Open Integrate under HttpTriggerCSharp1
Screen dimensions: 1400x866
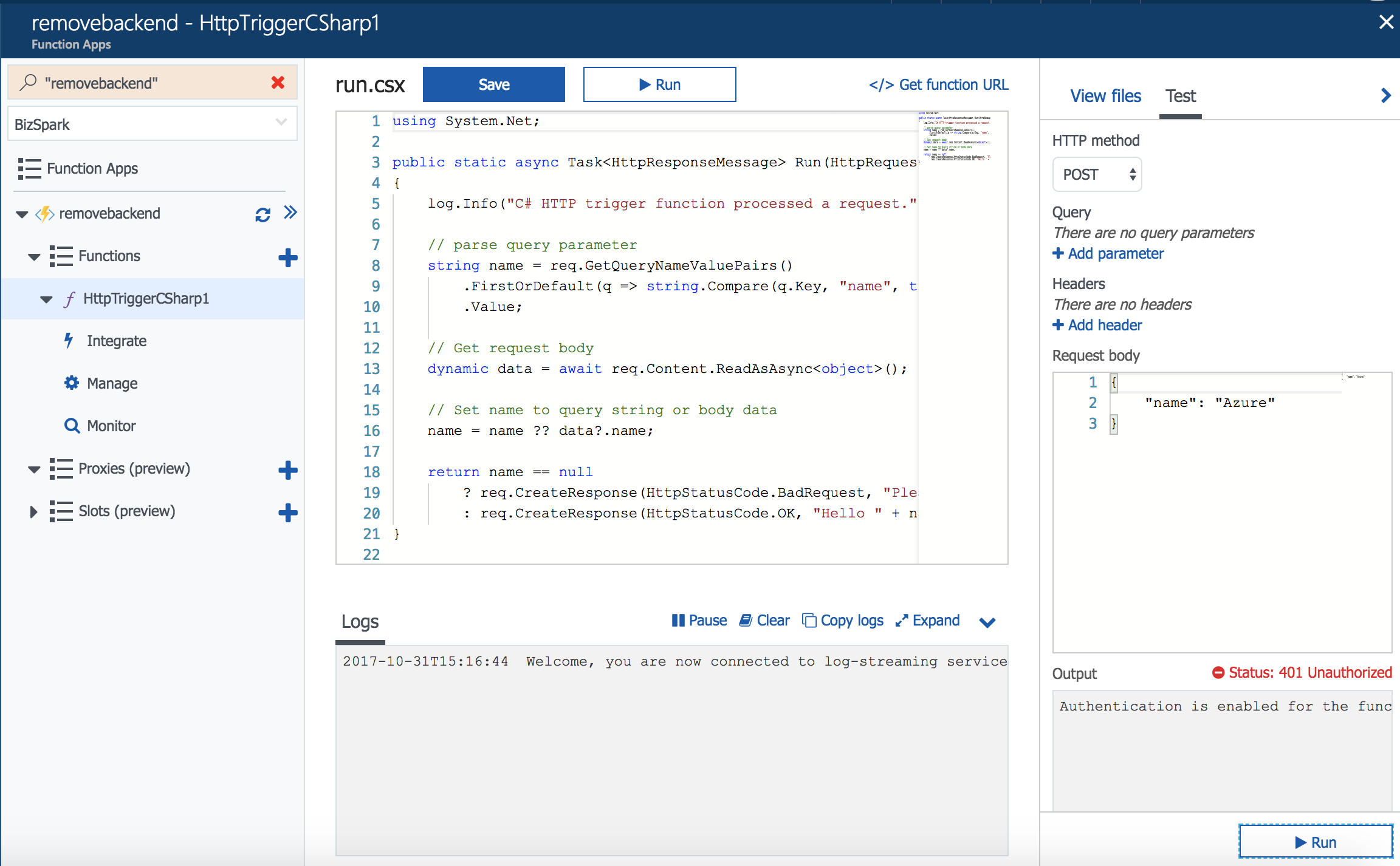[x=117, y=341]
